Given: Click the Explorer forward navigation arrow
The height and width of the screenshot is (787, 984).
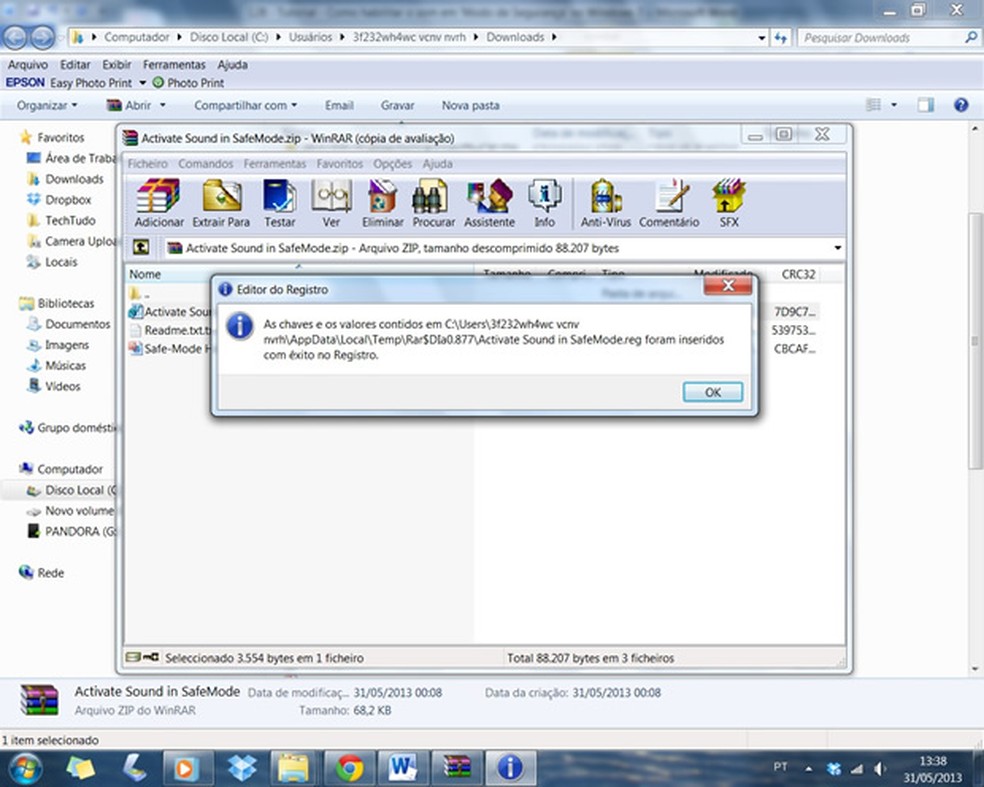Looking at the screenshot, I should [42, 38].
